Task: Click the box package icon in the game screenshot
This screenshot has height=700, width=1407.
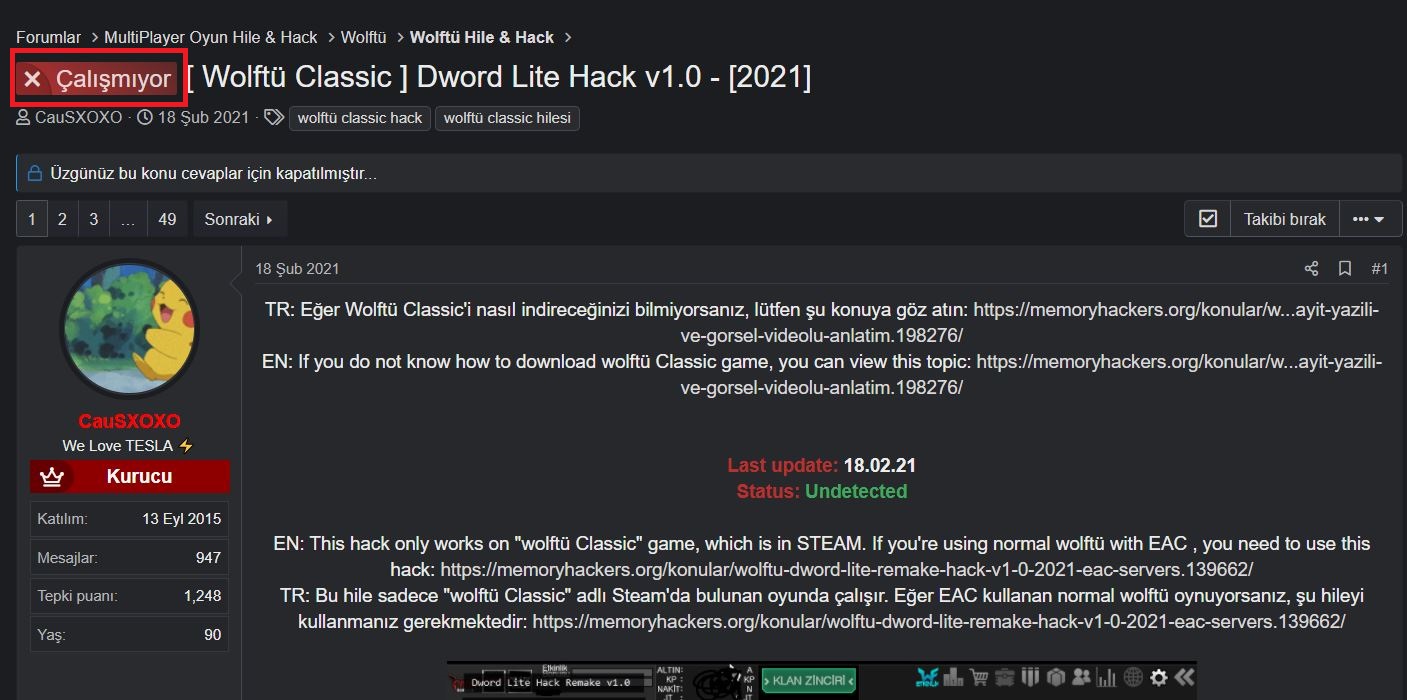Action: (1056, 678)
